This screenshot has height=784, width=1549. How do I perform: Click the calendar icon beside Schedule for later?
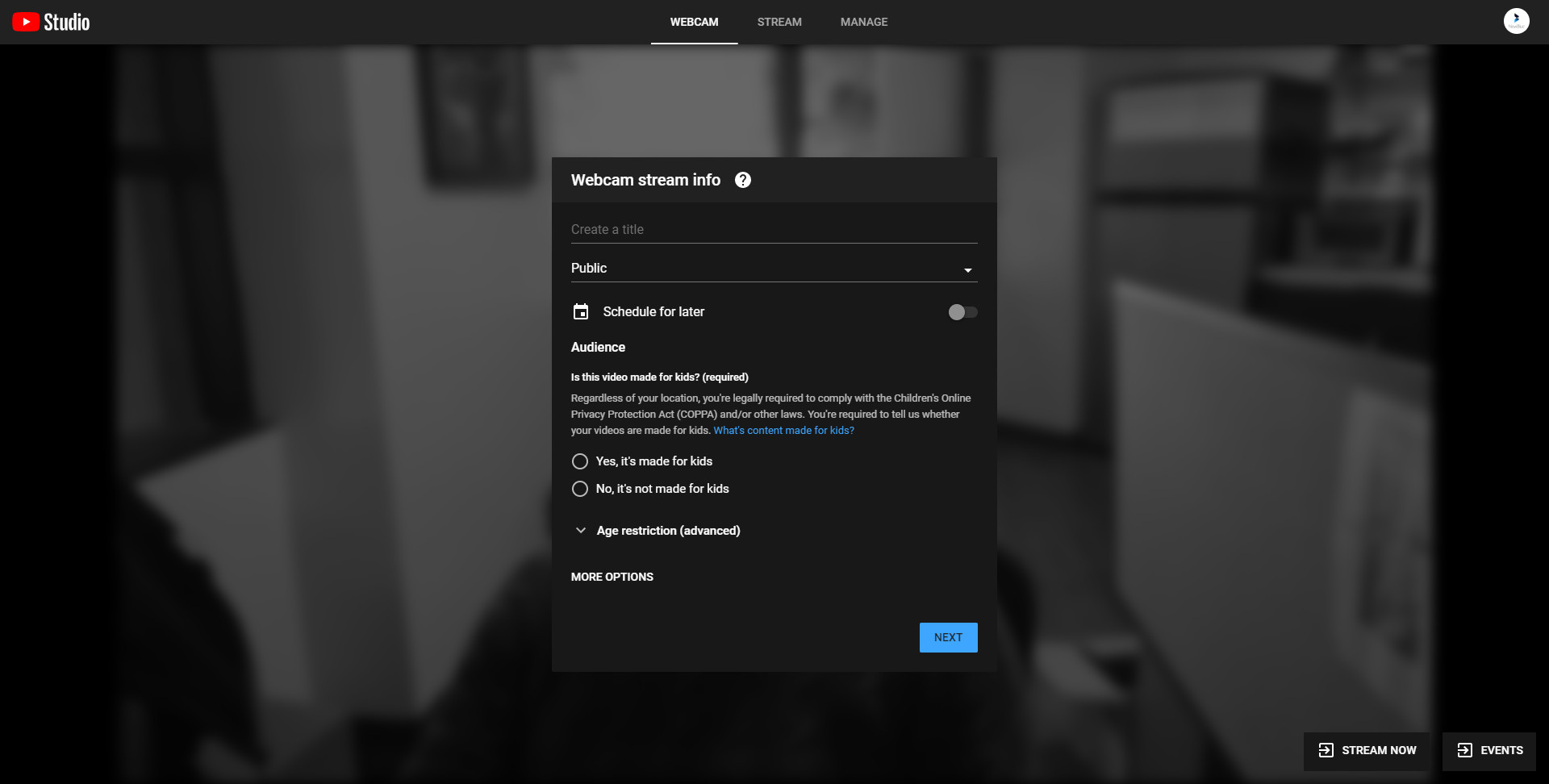tap(581, 311)
